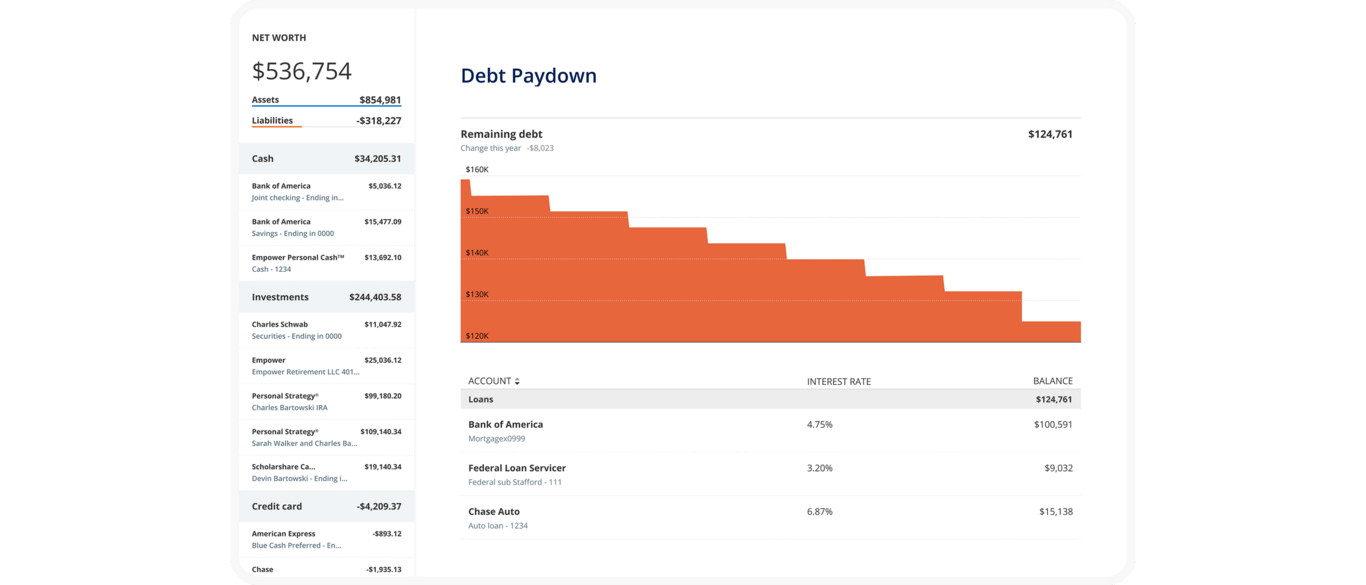
Task: Collapse the Investments section header
Action: point(326,297)
